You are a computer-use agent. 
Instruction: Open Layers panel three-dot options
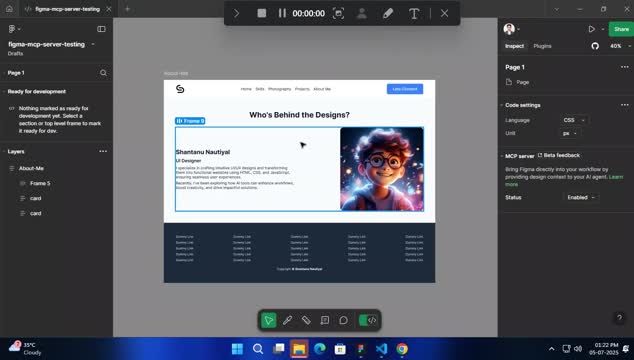coord(103,151)
